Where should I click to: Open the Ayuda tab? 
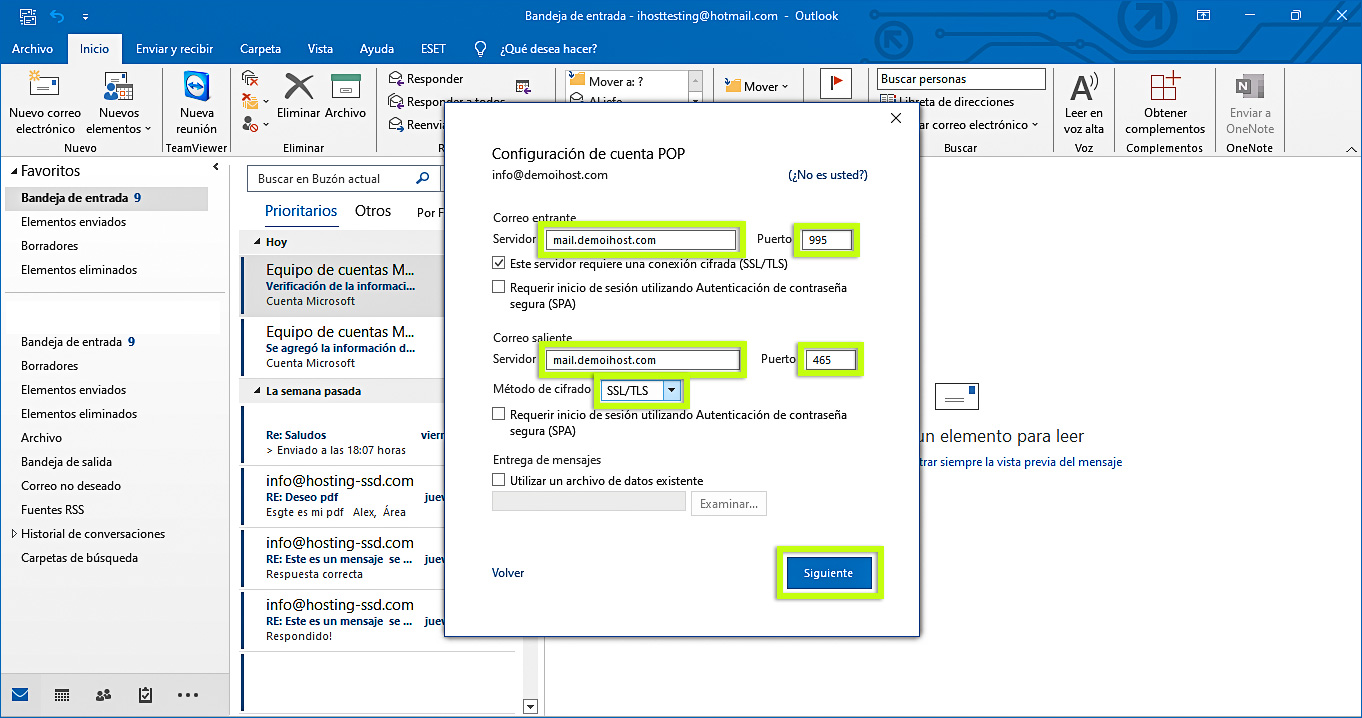tap(377, 49)
